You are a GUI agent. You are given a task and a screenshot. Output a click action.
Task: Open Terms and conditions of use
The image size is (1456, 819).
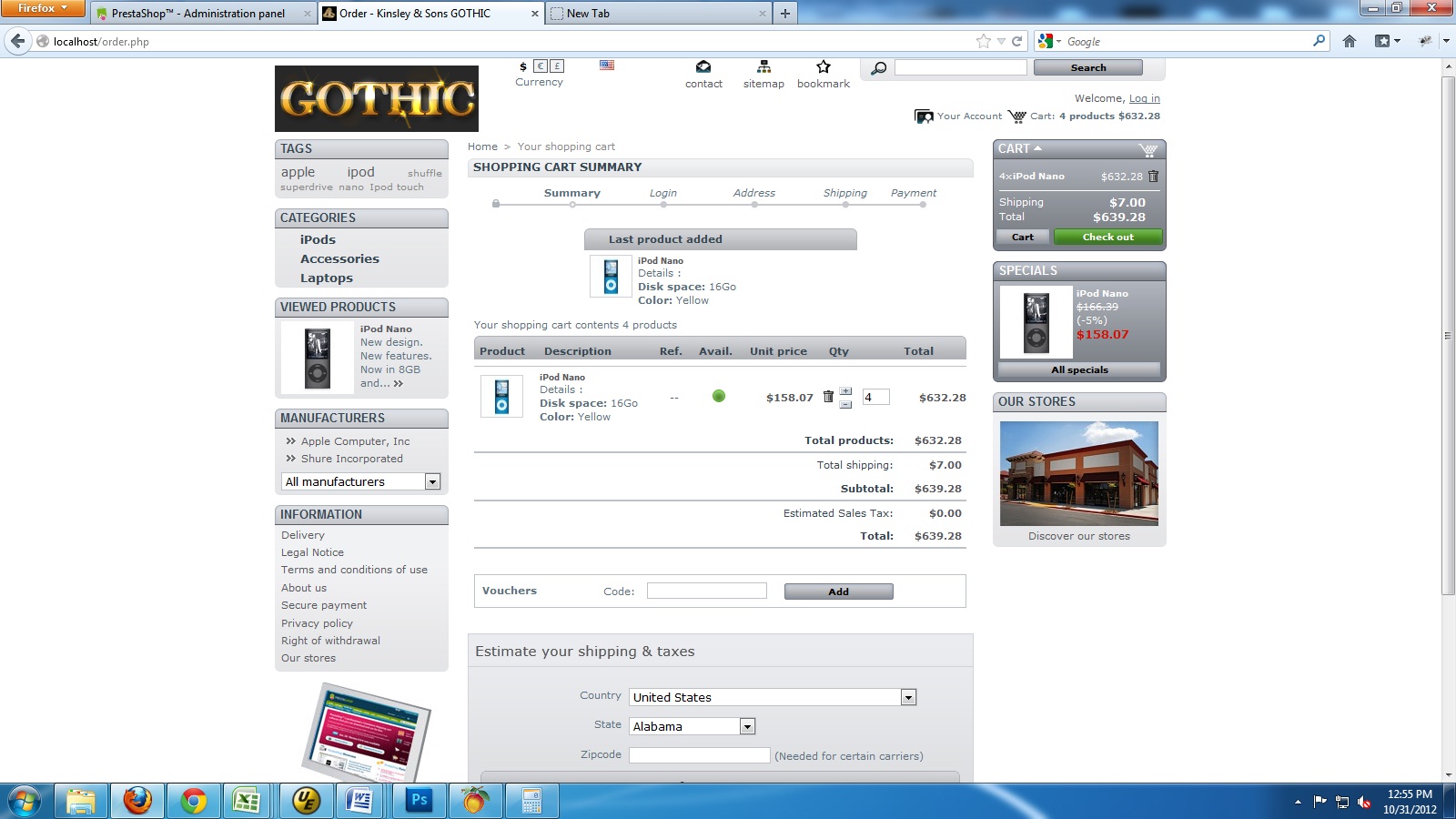[354, 570]
